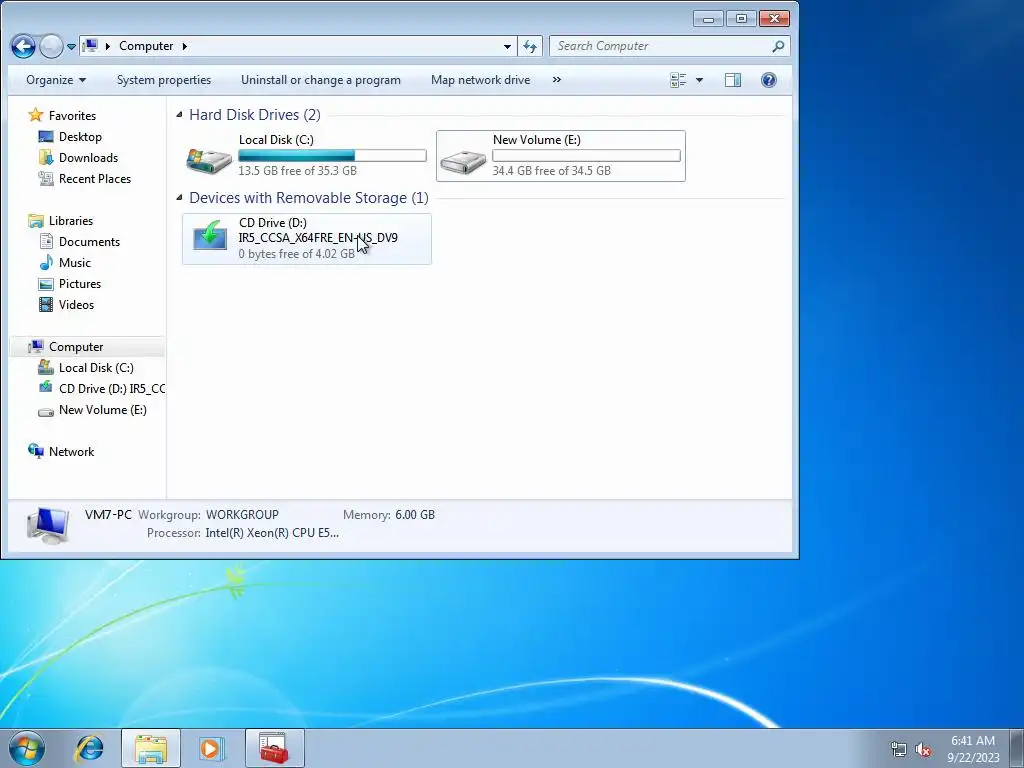
Task: Open the view options dropdown arrow
Action: coord(699,80)
